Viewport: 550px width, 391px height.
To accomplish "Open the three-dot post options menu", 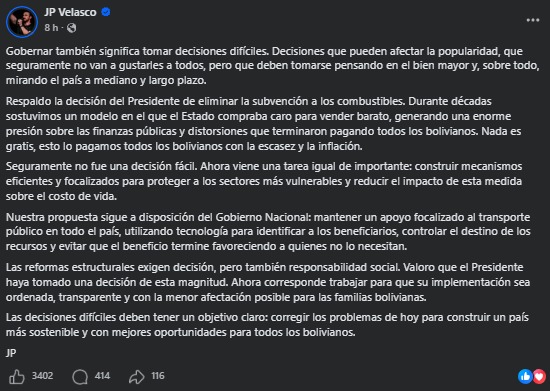I will (533, 20).
